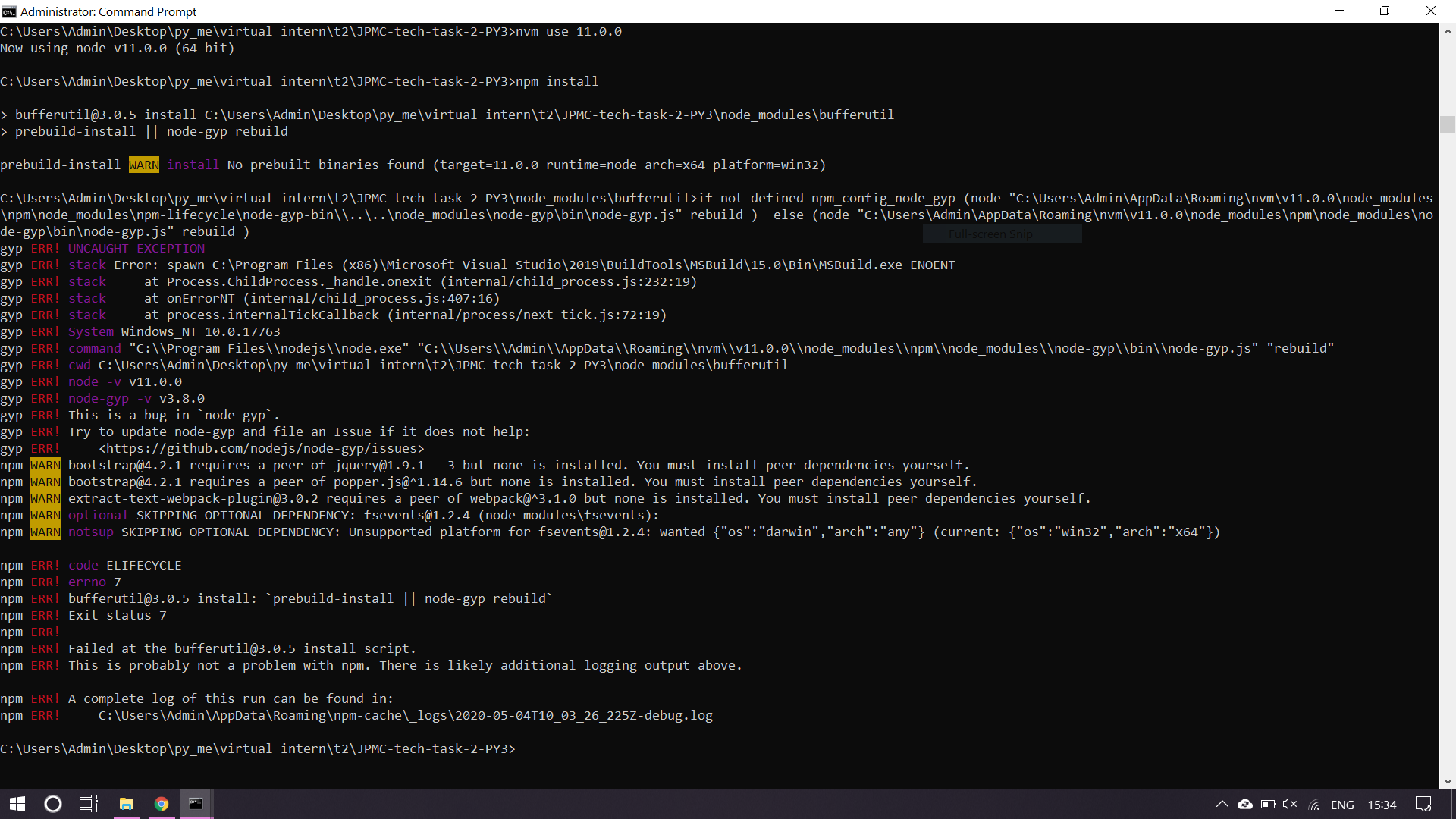
Task: Open the Start menu
Action: click(x=16, y=803)
